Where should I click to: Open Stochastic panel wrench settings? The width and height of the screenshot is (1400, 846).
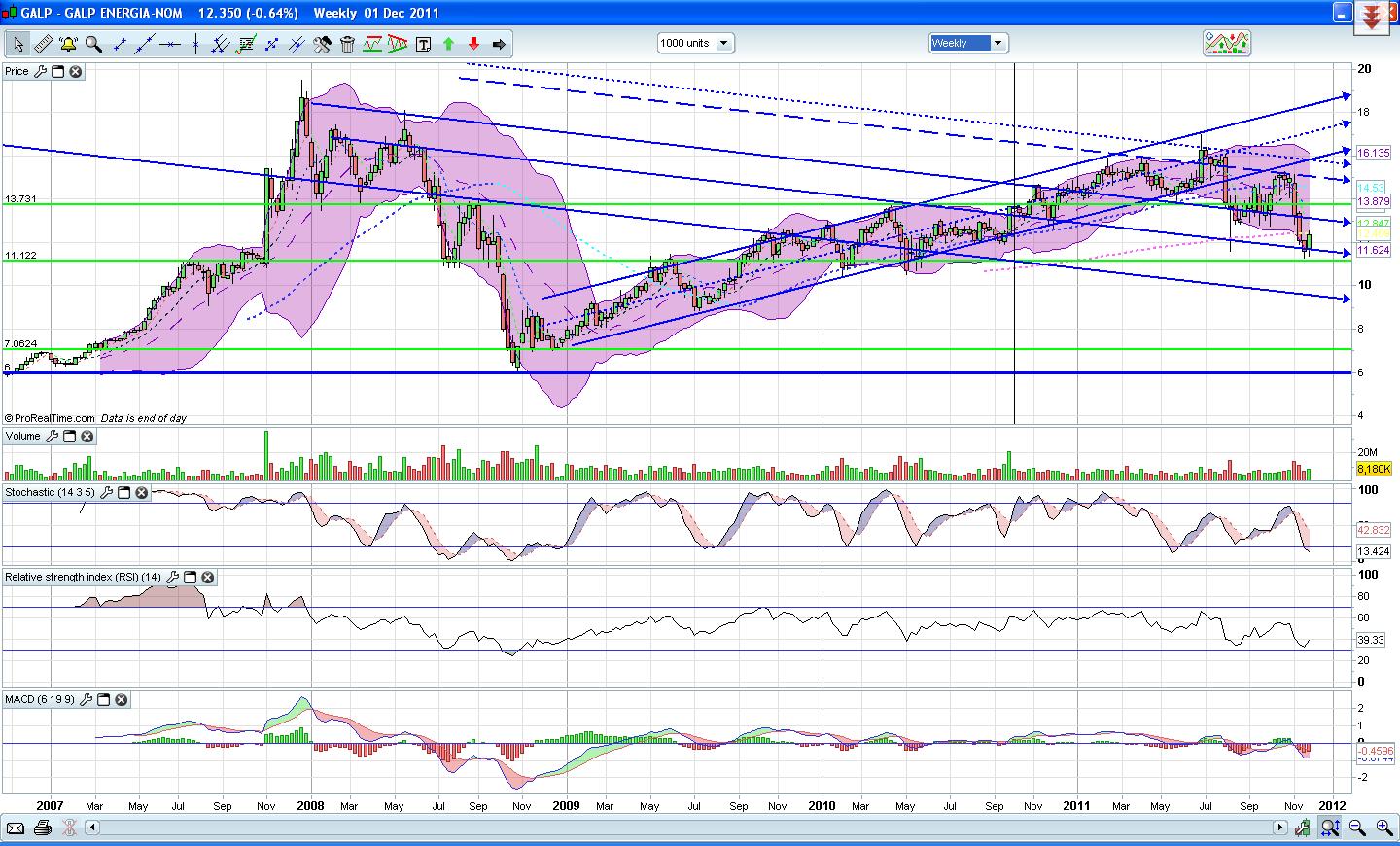tap(106, 493)
